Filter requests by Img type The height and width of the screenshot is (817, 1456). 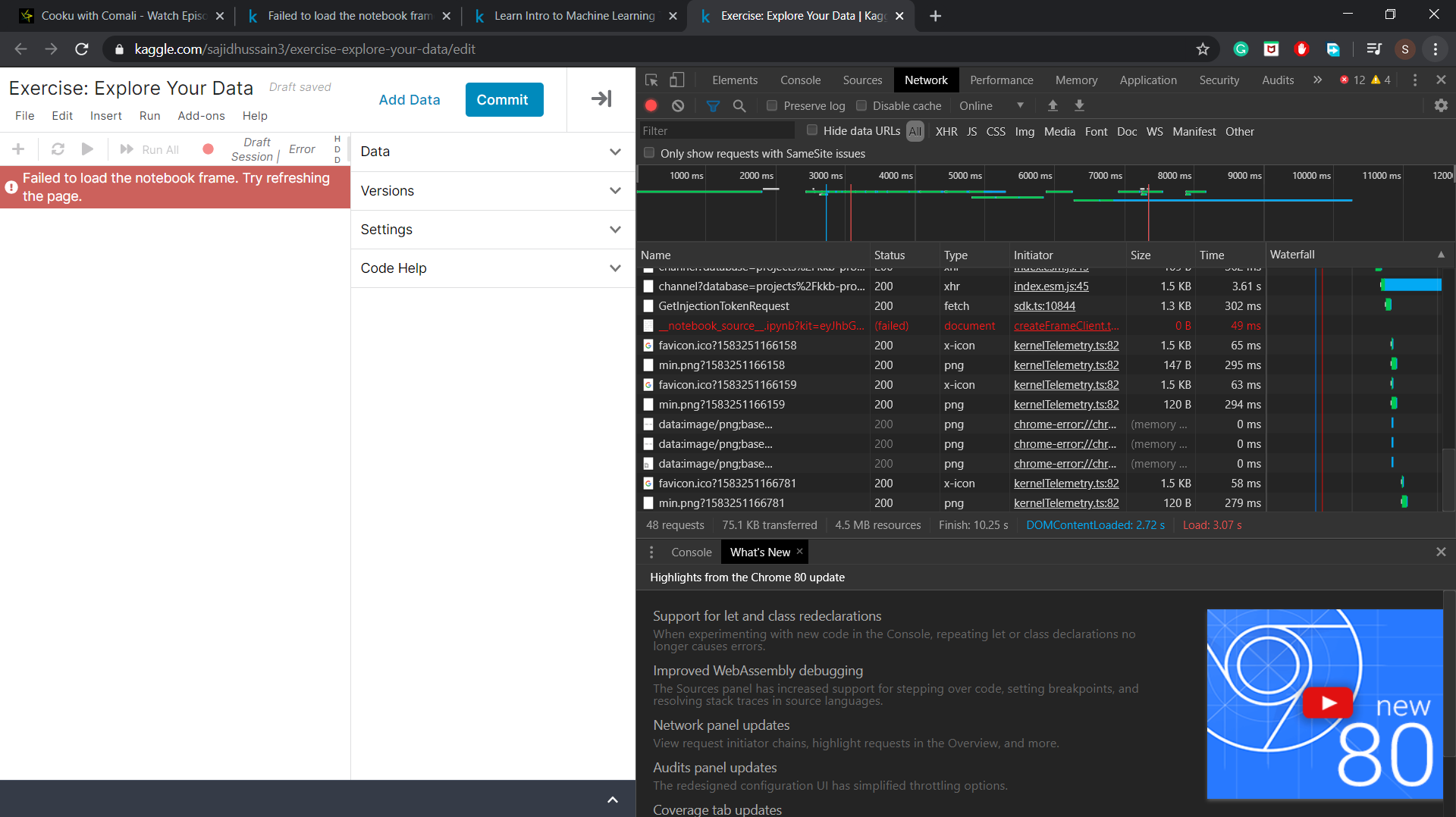[1025, 132]
